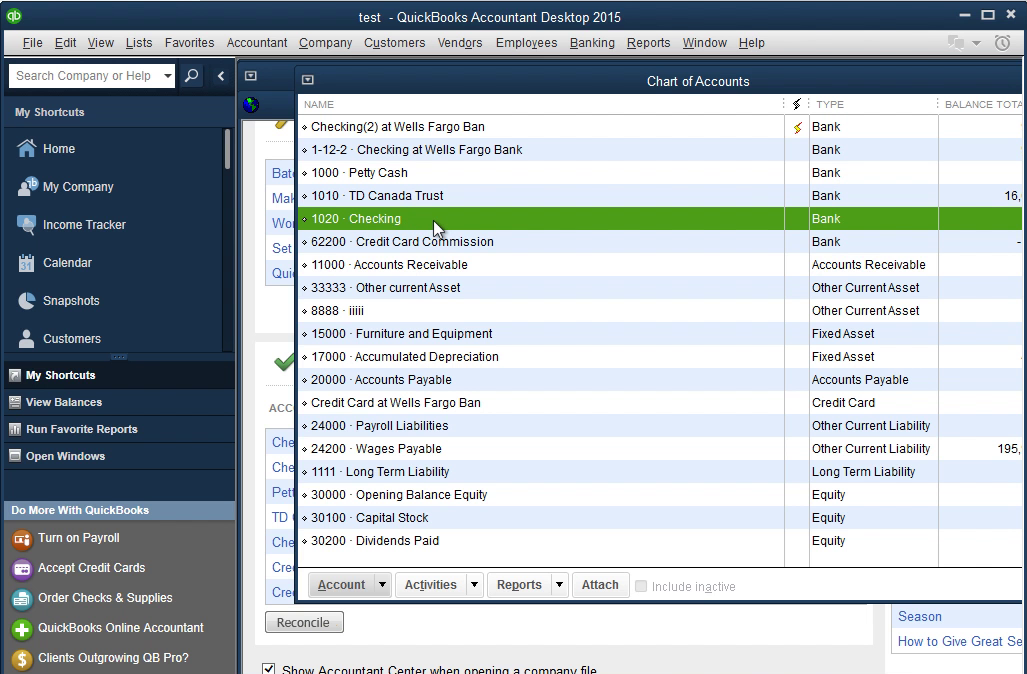Open My Company shortcut icon
This screenshot has width=1027, height=674.
(27, 187)
